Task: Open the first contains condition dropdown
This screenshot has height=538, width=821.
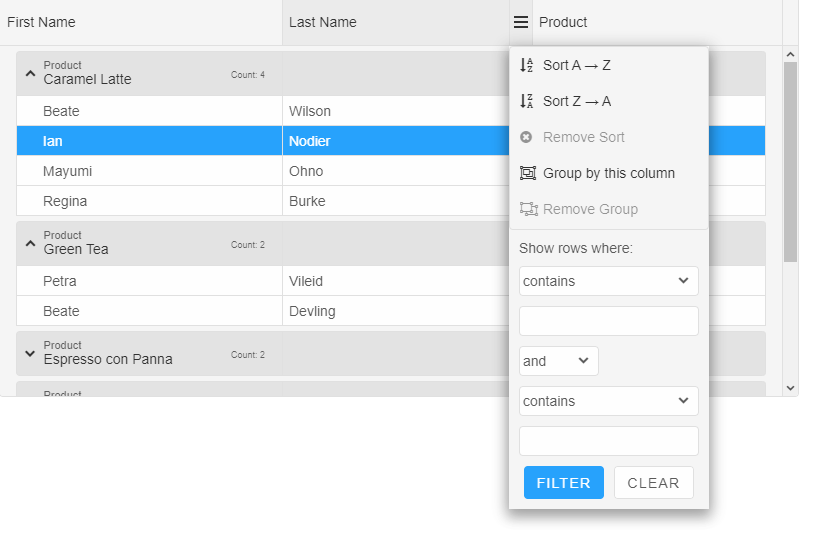Action: tap(608, 281)
